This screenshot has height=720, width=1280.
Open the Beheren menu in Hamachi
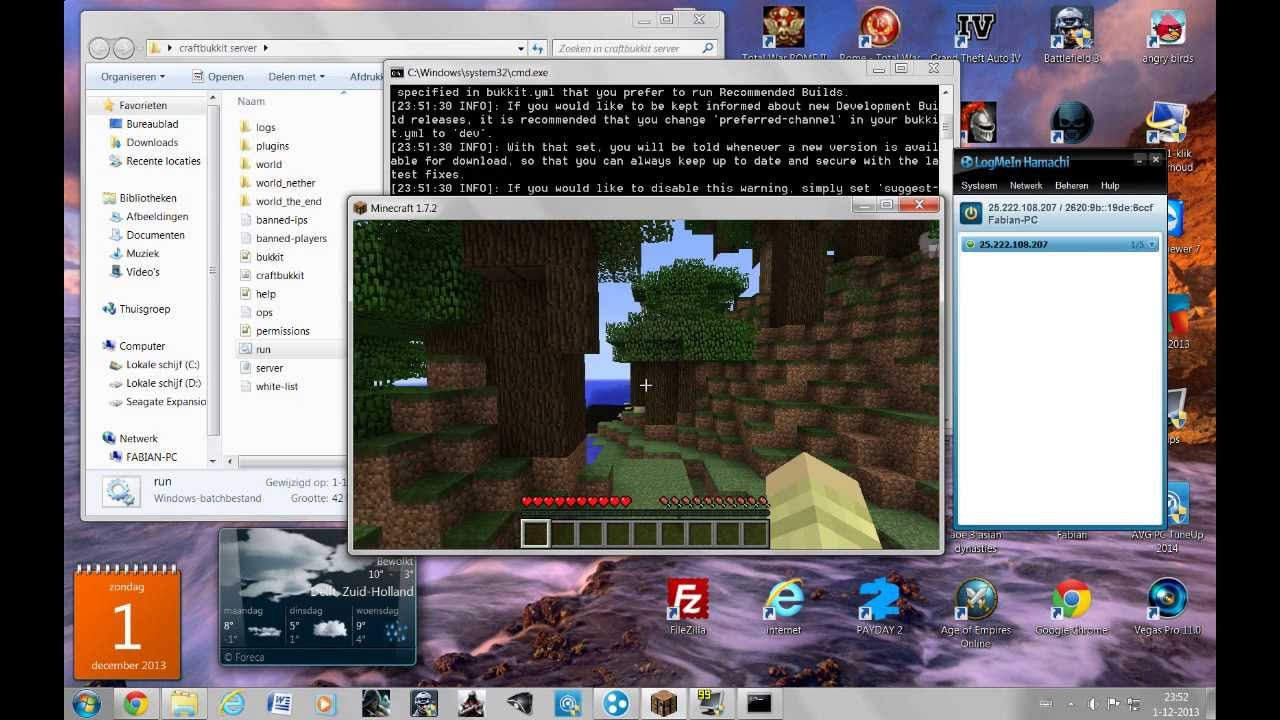point(1071,186)
